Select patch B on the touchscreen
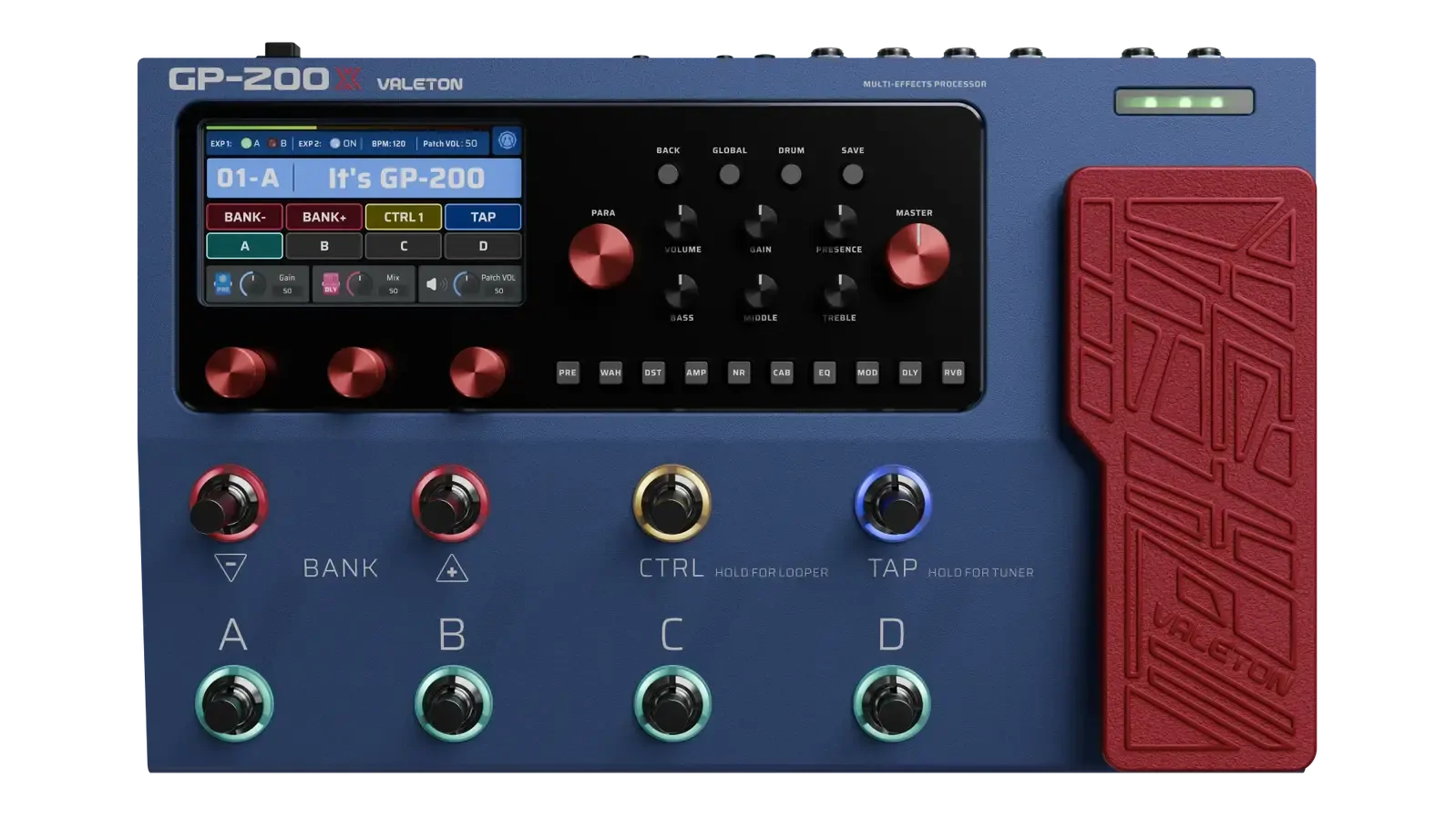Screen dimensions: 1456x819 click(324, 246)
